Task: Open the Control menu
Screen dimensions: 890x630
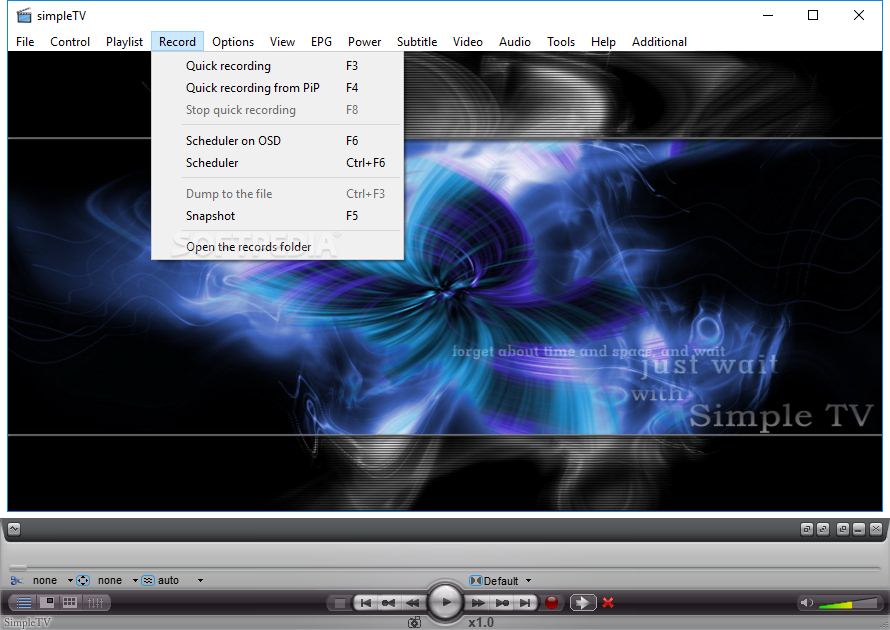Action: pyautogui.click(x=70, y=41)
